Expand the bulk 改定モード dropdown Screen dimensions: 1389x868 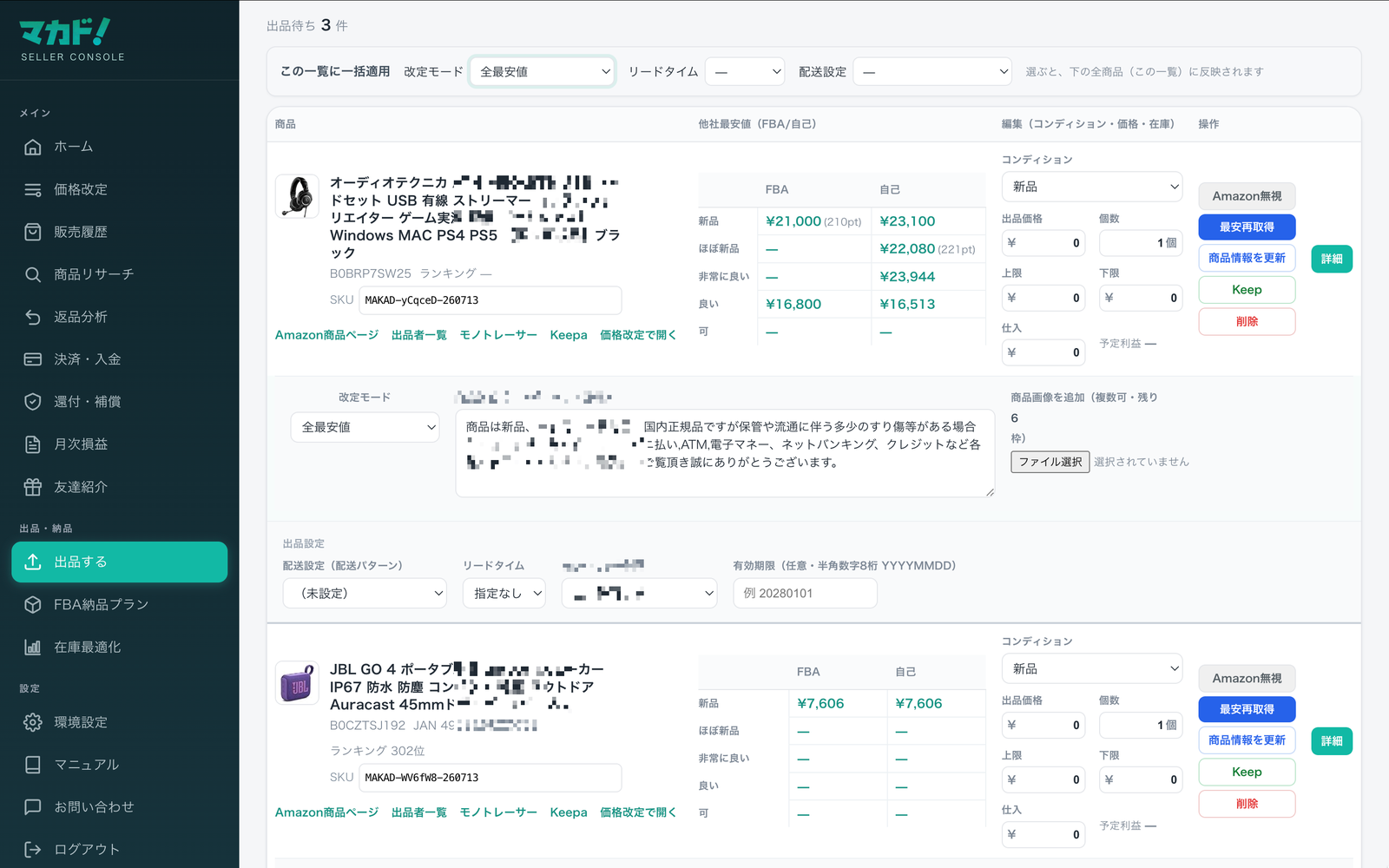point(543,71)
